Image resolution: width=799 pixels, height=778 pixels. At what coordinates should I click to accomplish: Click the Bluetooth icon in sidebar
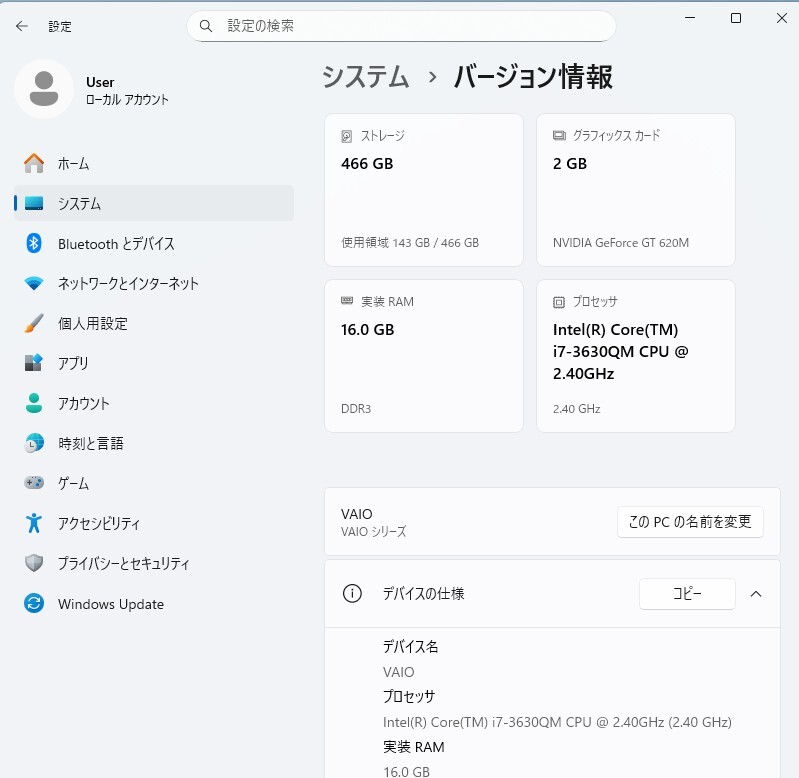tap(34, 244)
